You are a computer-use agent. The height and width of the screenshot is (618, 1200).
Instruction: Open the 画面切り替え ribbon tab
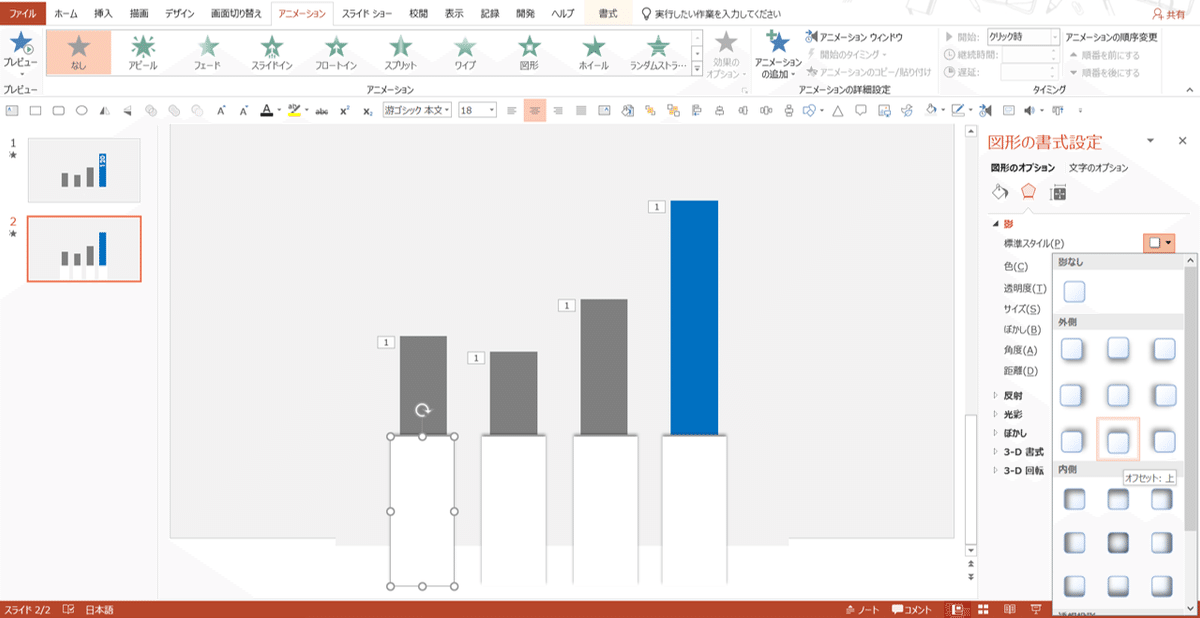pos(235,14)
